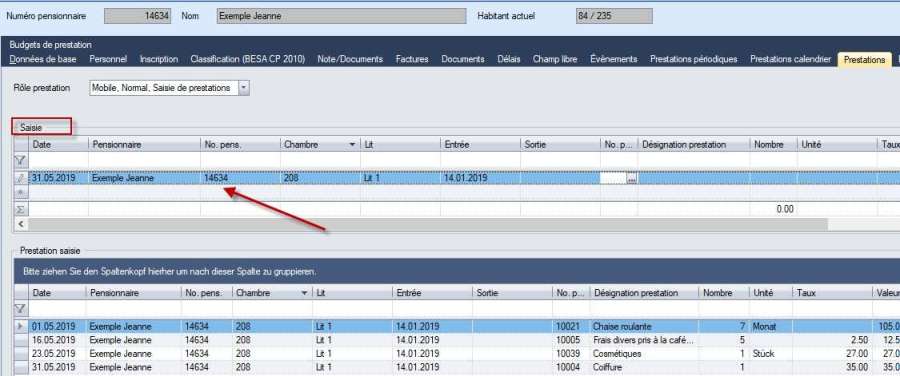The height and width of the screenshot is (376, 900).
Task: Open prestation lookup ellipsis button
Action: [632, 179]
